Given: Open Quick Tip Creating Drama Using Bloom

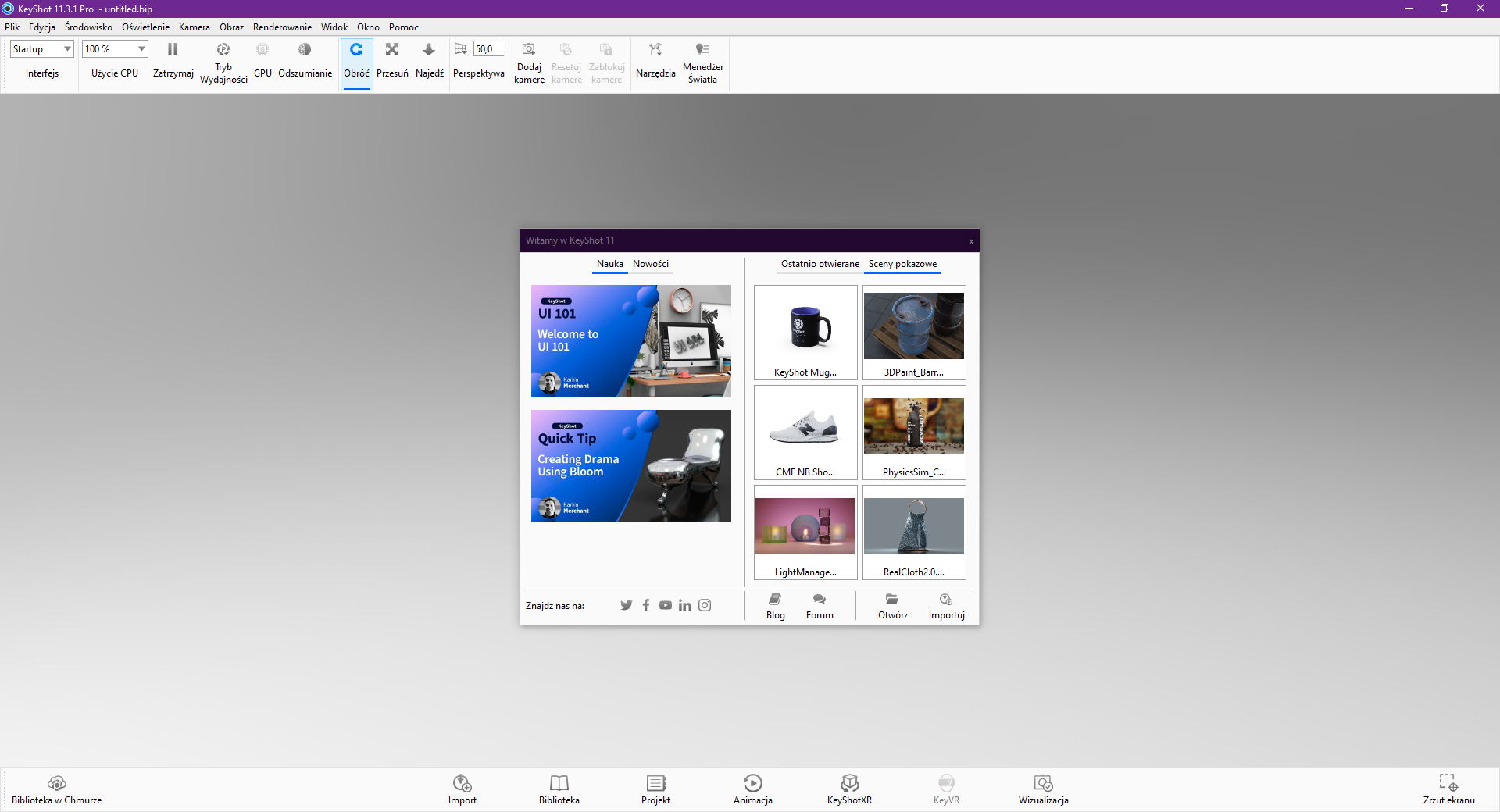Looking at the screenshot, I should tap(631, 466).
